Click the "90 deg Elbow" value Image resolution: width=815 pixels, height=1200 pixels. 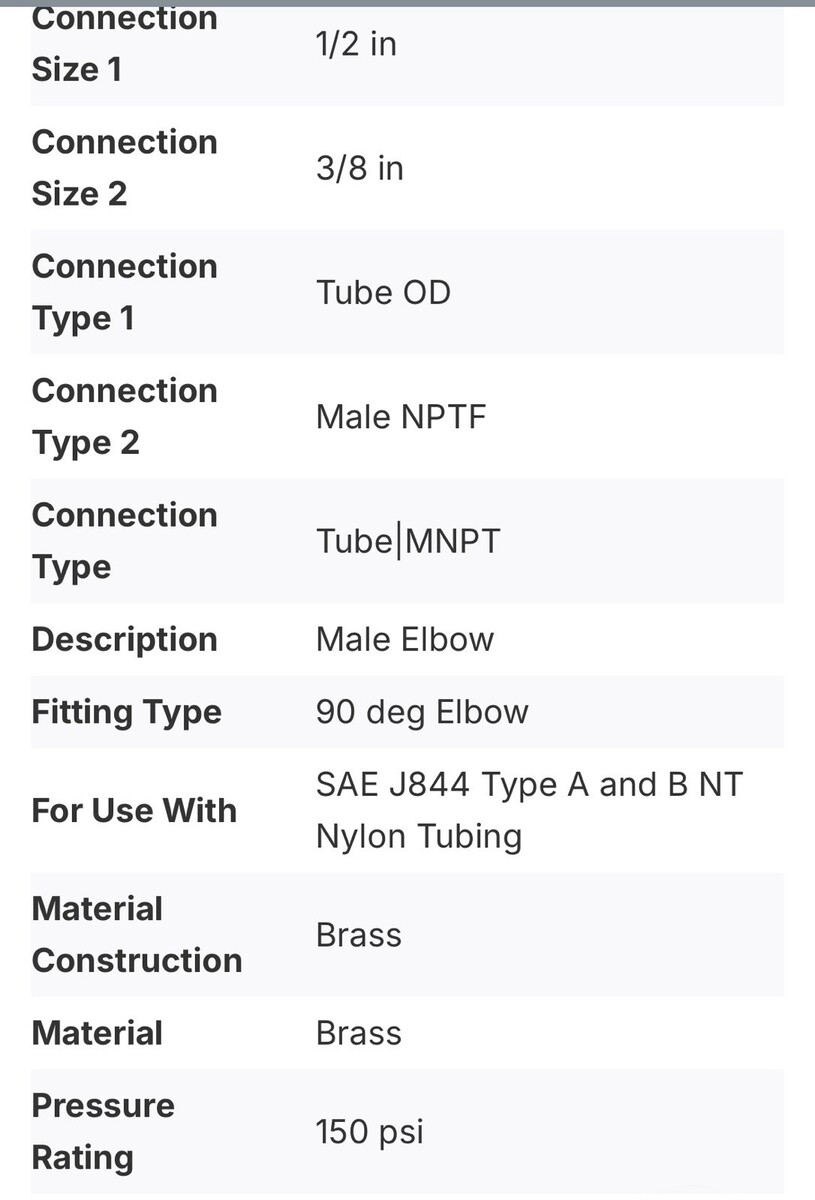(421, 712)
